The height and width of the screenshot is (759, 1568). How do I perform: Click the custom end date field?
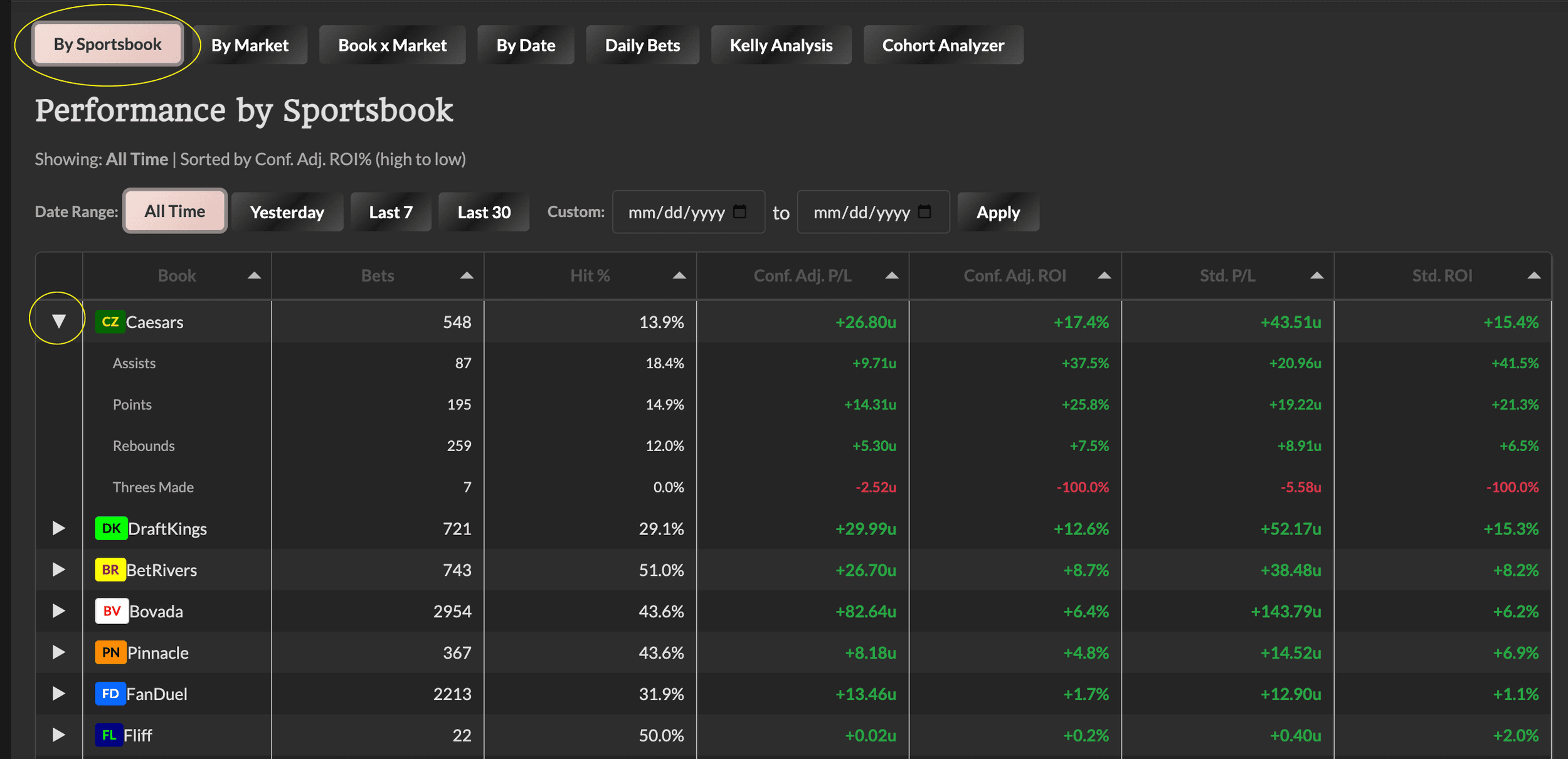click(862, 212)
